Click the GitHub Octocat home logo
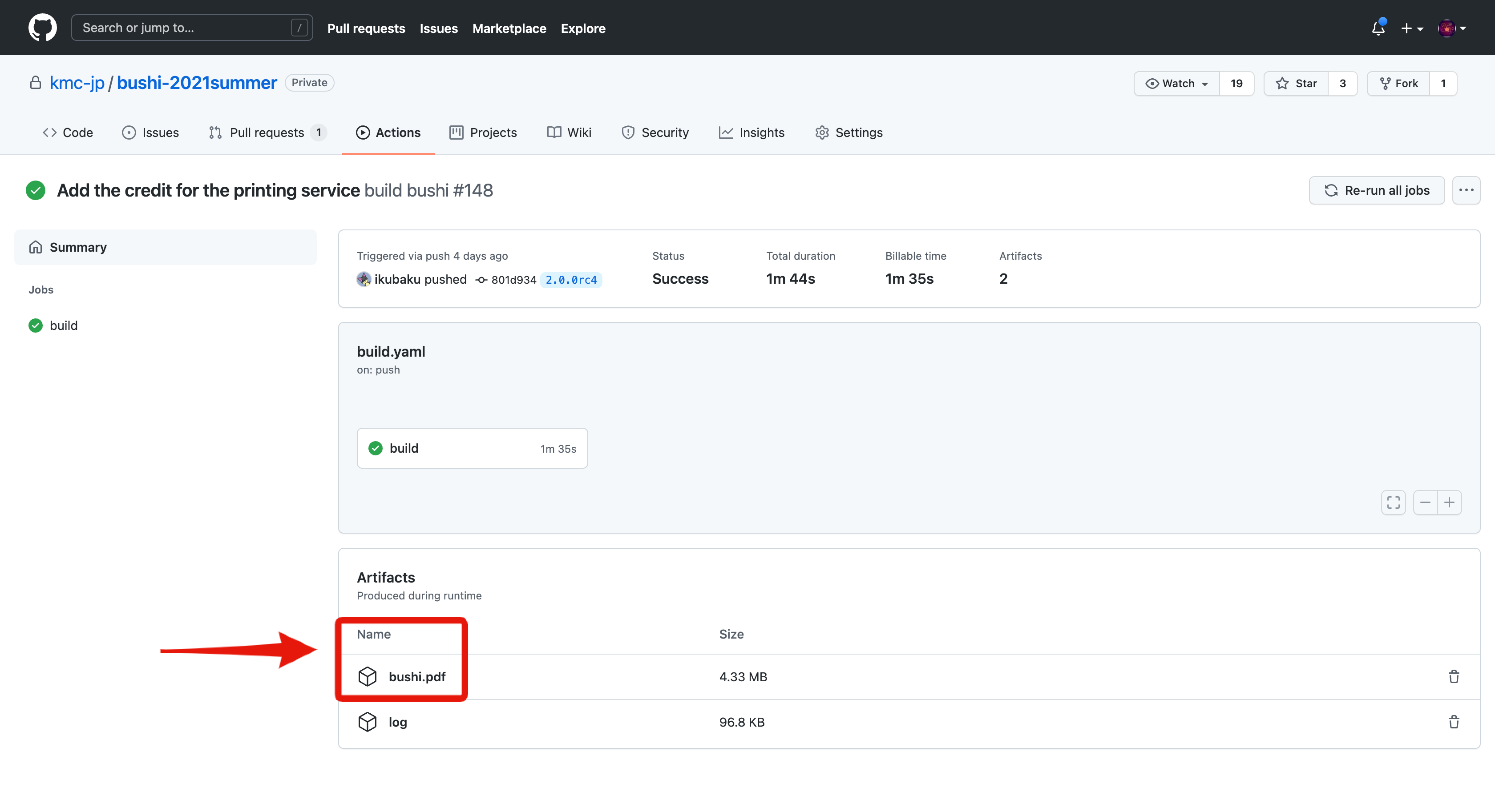Image resolution: width=1495 pixels, height=812 pixels. (x=42, y=28)
